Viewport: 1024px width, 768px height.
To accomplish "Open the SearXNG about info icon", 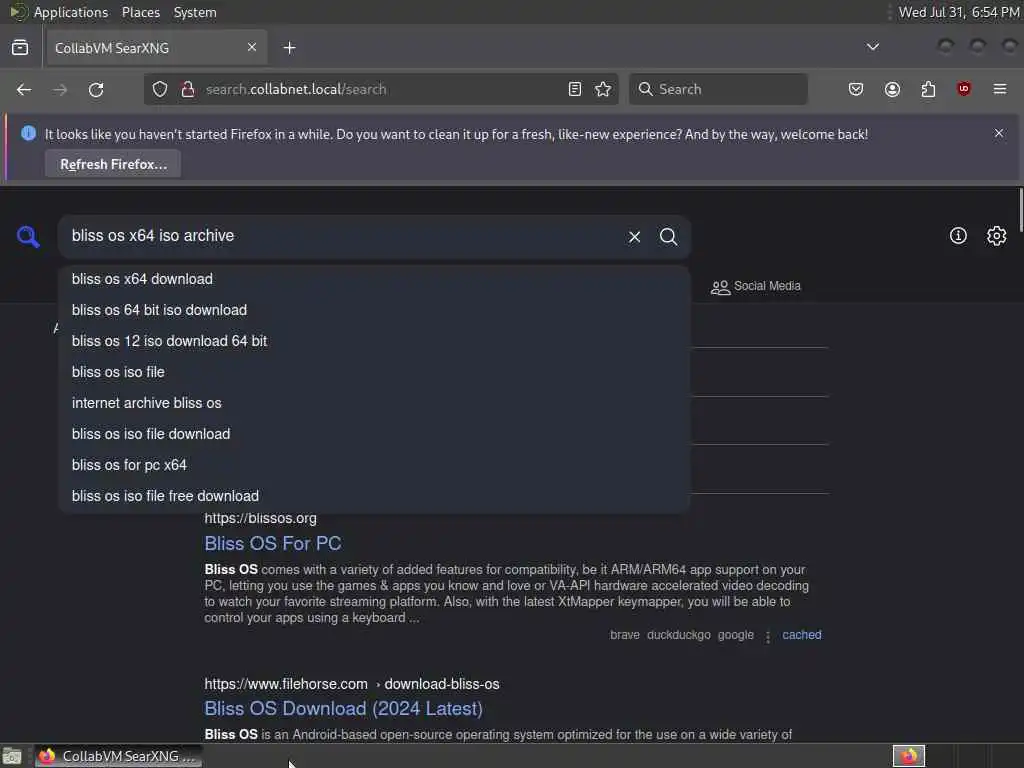I will pyautogui.click(x=958, y=236).
